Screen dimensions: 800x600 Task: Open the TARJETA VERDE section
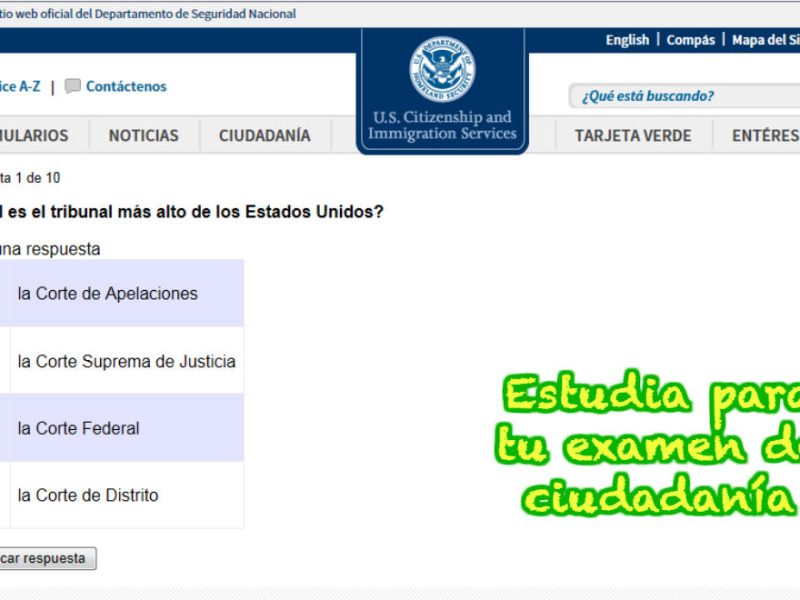click(632, 135)
